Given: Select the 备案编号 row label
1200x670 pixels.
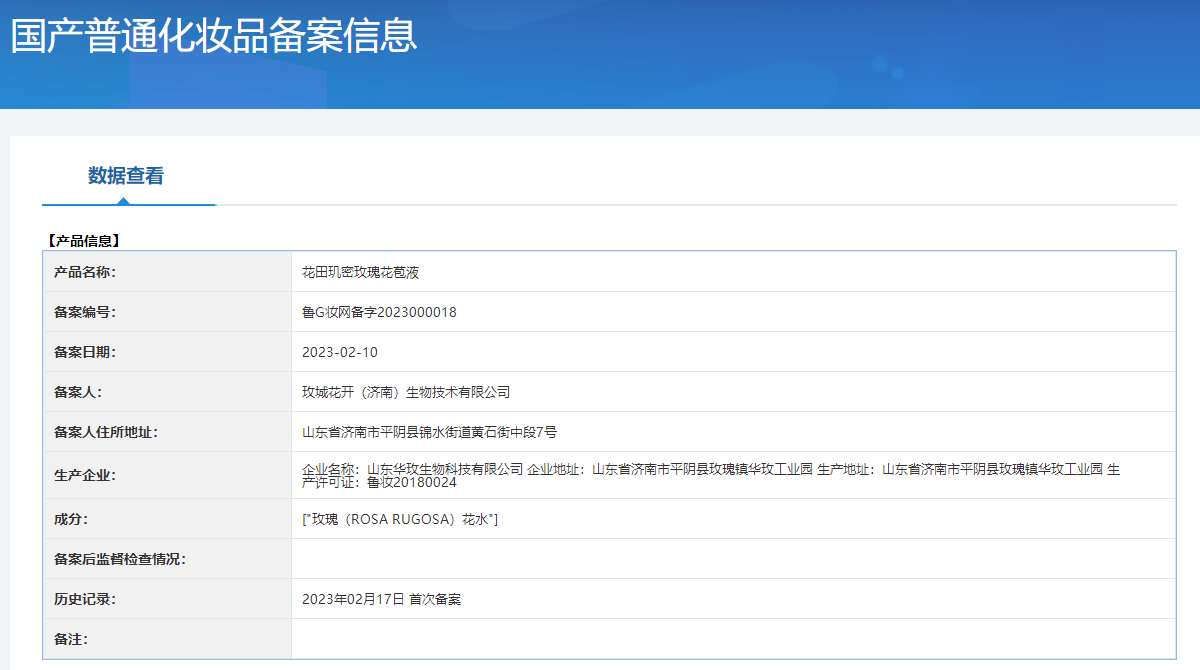Looking at the screenshot, I should [85, 312].
